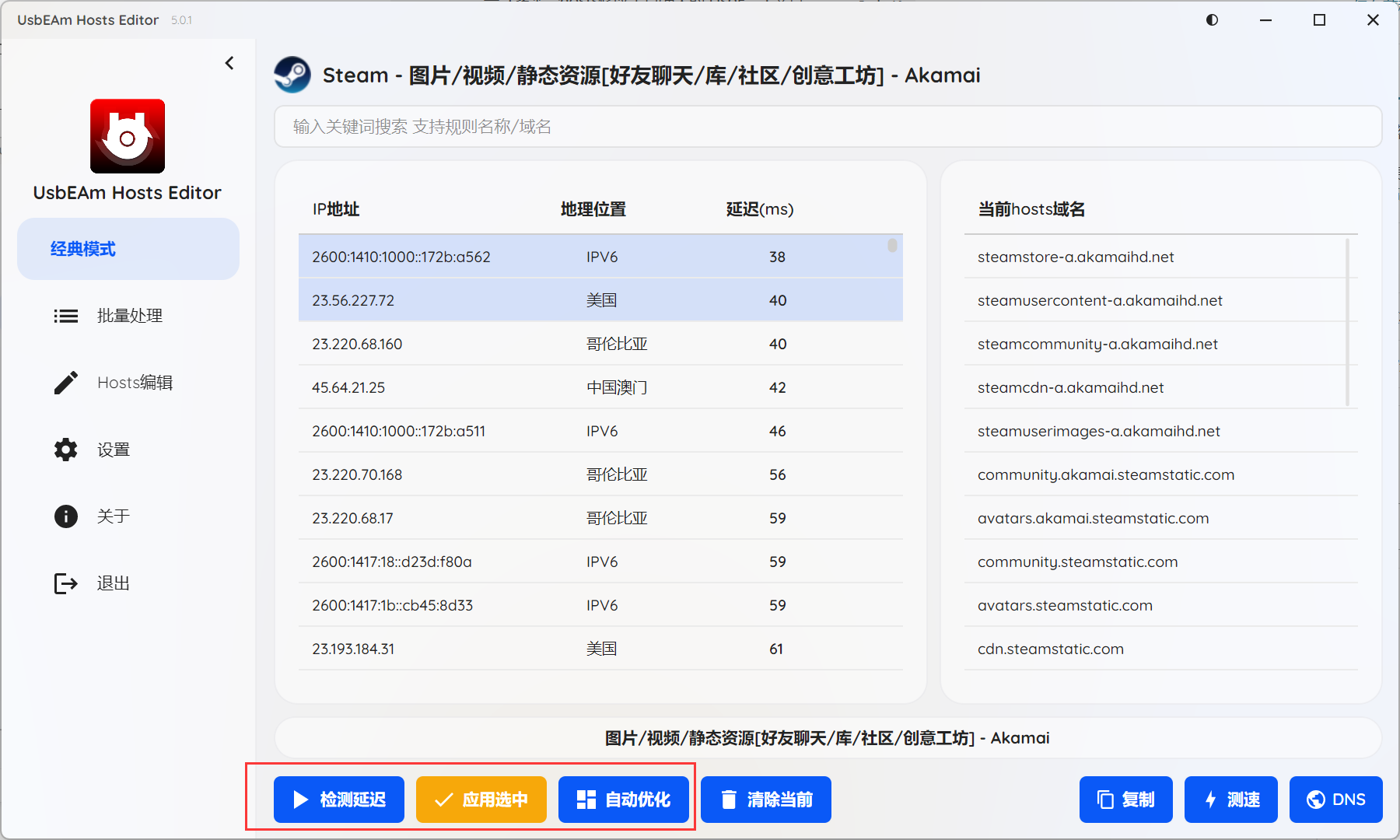View the 关于 info icon
1400x840 pixels.
66,516
